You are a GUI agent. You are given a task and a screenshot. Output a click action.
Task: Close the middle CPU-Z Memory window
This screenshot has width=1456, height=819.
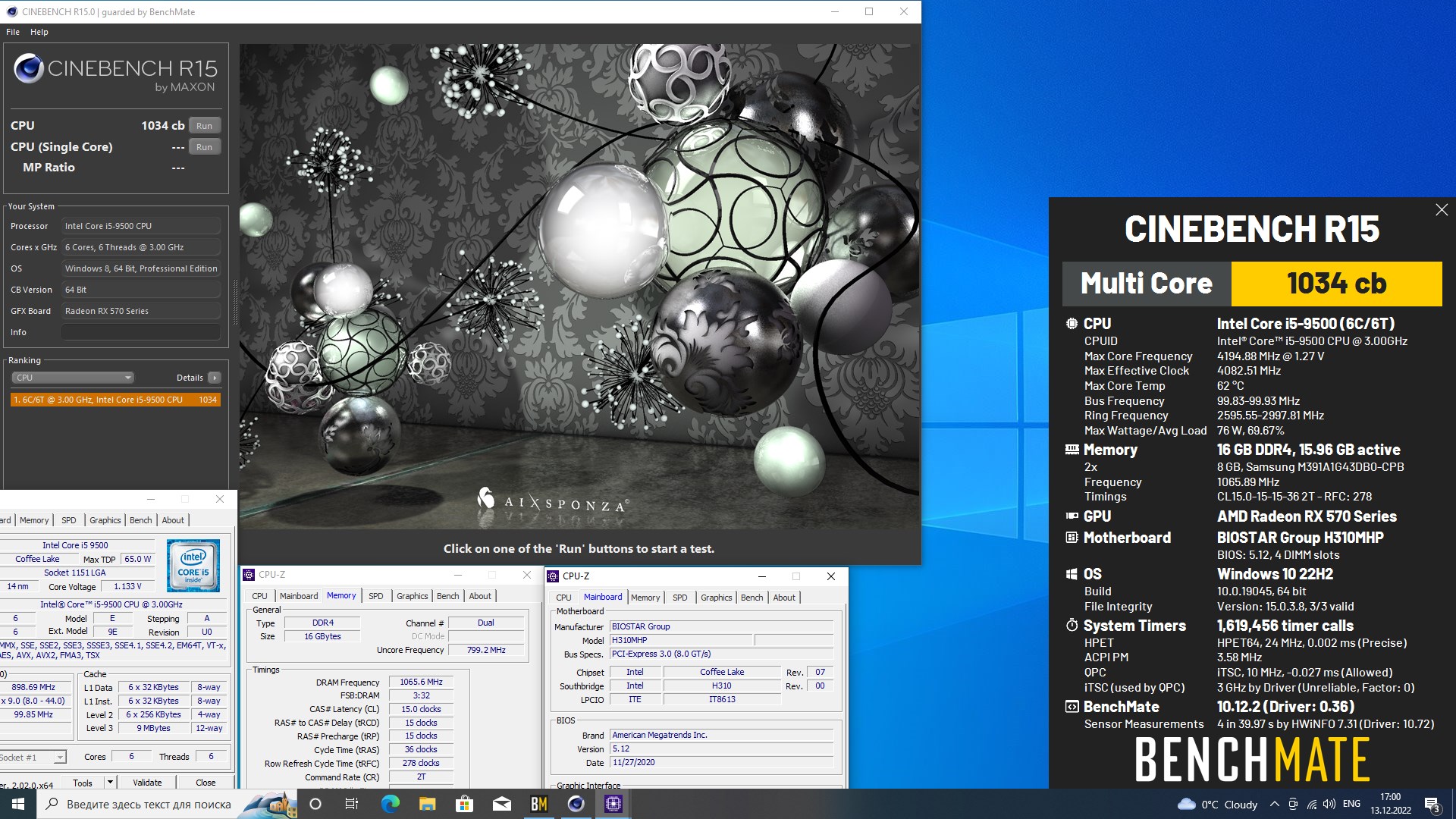pos(527,575)
